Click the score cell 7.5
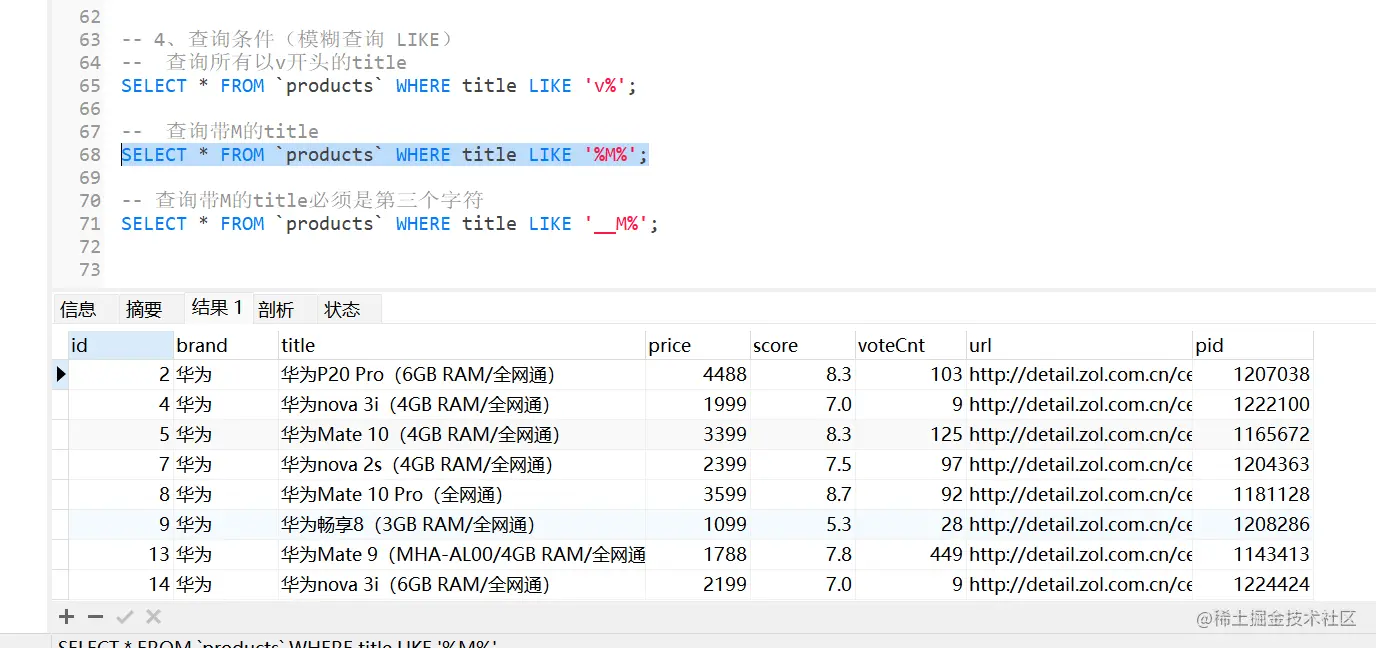Image resolution: width=1376 pixels, height=648 pixels. (x=803, y=465)
